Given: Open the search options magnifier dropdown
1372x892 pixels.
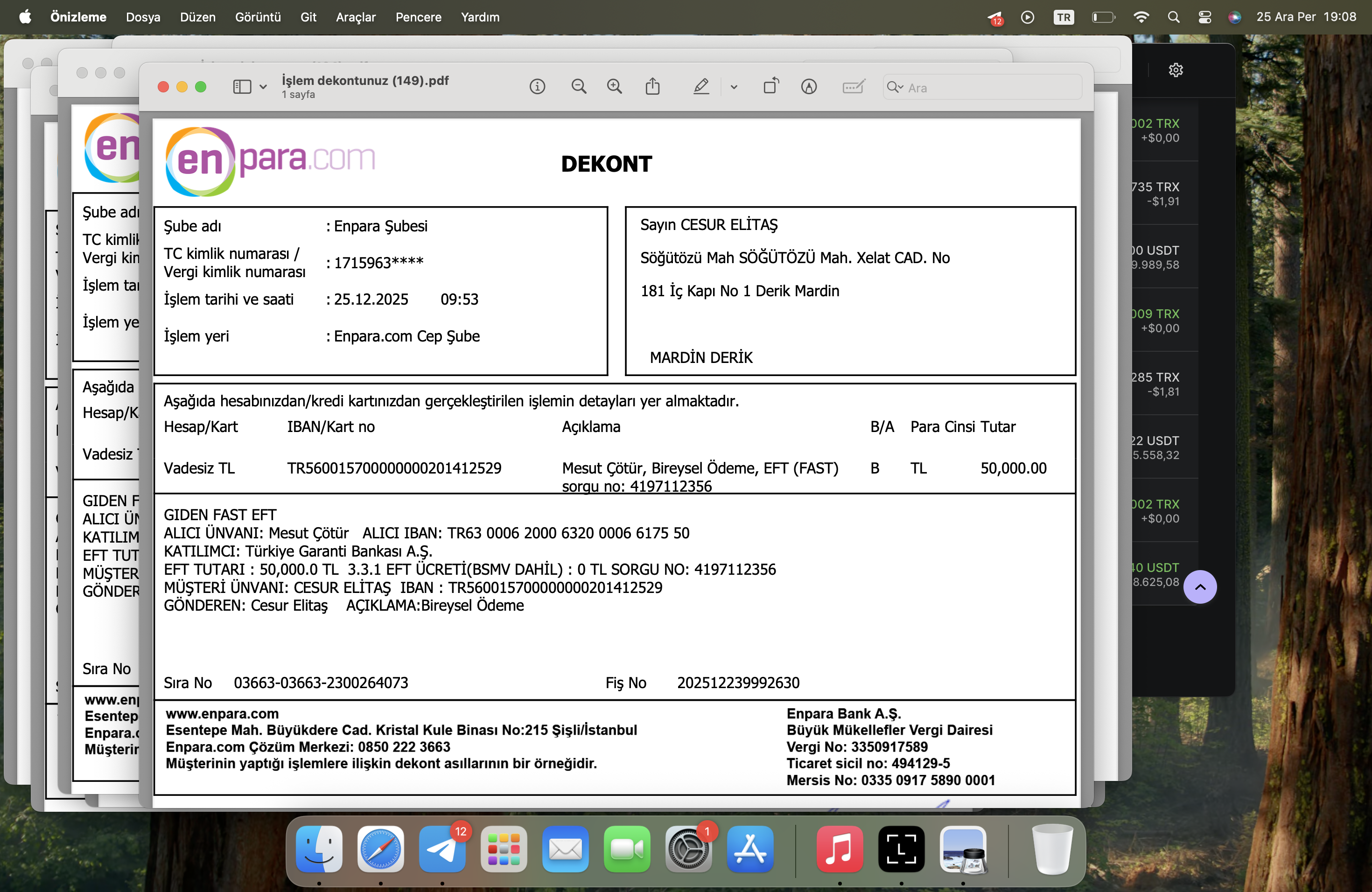Looking at the screenshot, I should click(895, 87).
